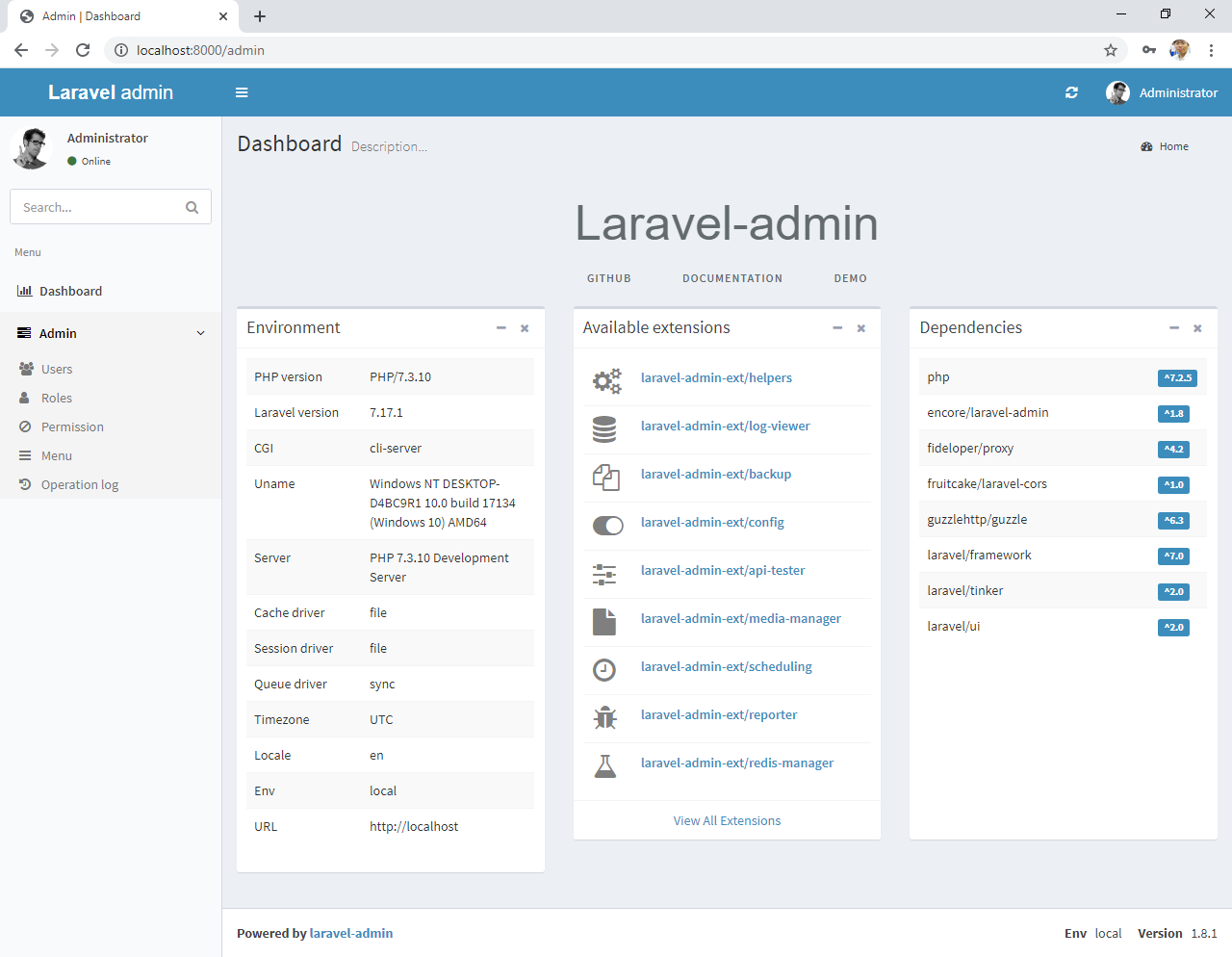The width and height of the screenshot is (1232, 957).
Task: Click the flask icon beside redis-manager
Action: pos(604,766)
